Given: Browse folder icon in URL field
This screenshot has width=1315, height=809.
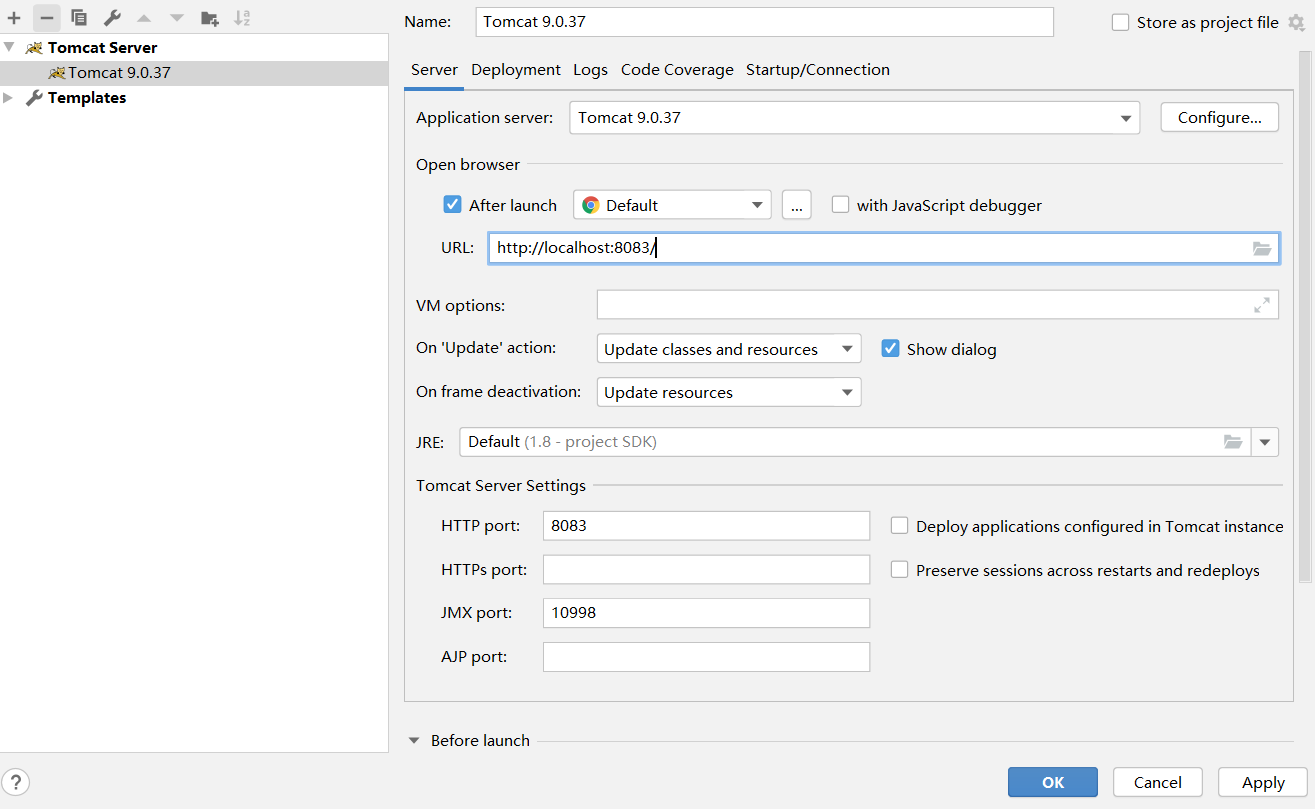Looking at the screenshot, I should point(1262,248).
